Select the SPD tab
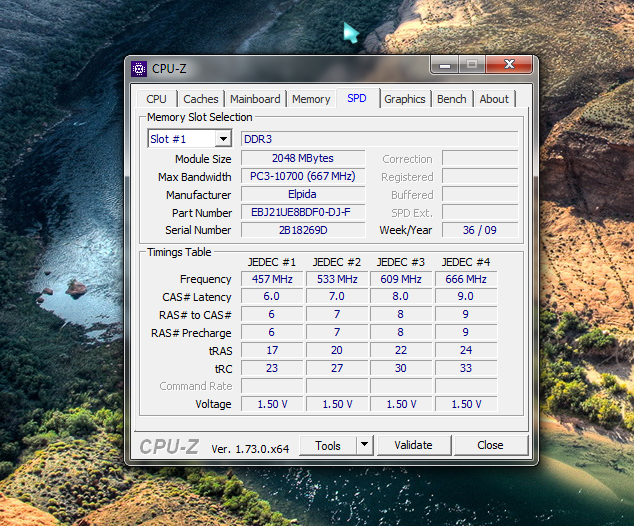Screen dimensions: 634x526 pos(357,98)
